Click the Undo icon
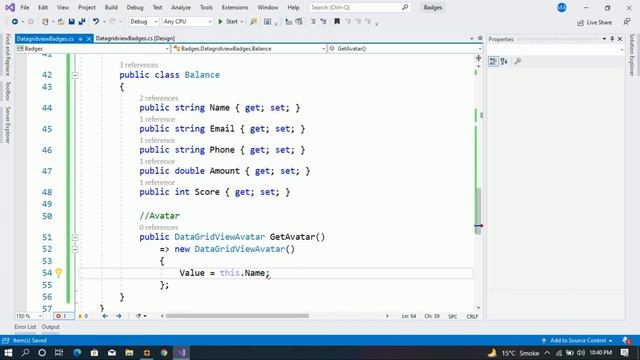 96,22
